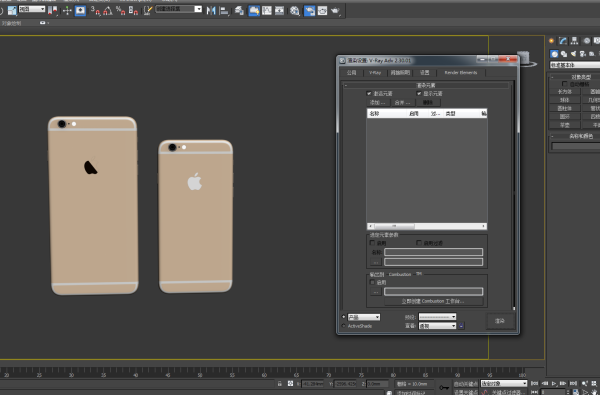Open the Modify panel icon
Screen dimensions: 600x395
563,41
